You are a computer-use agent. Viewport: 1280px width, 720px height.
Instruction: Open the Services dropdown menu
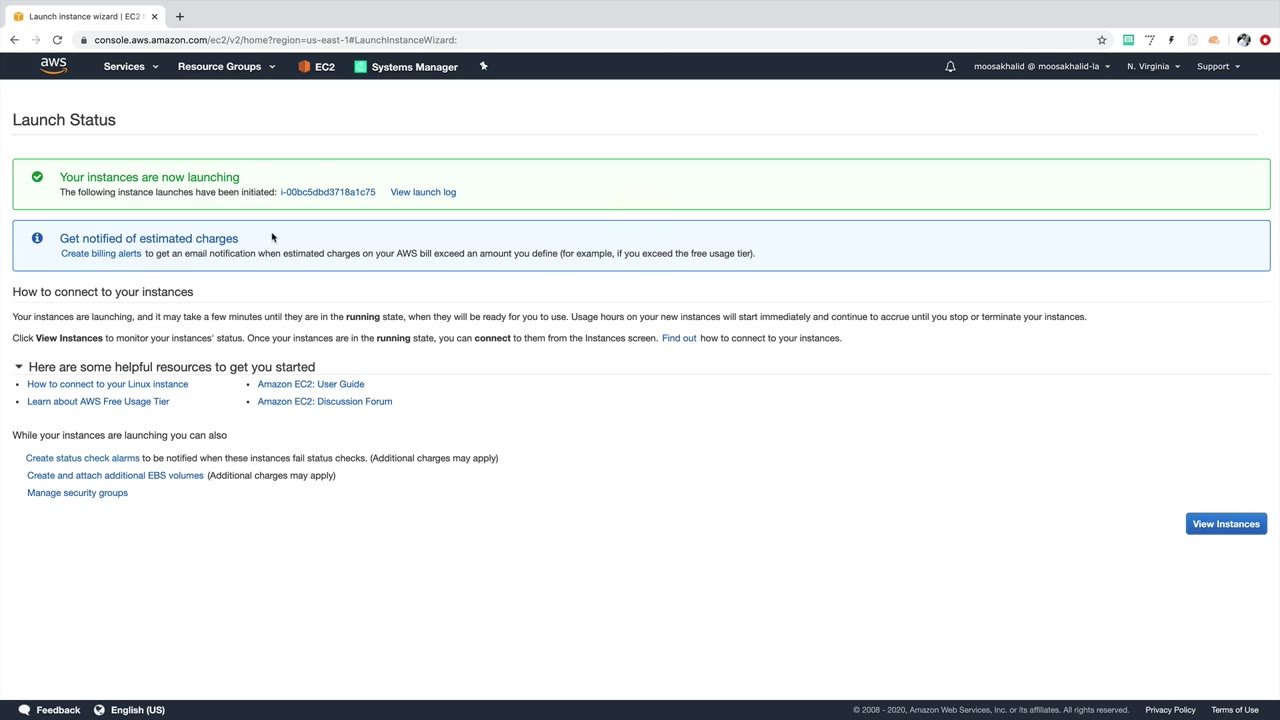click(131, 67)
